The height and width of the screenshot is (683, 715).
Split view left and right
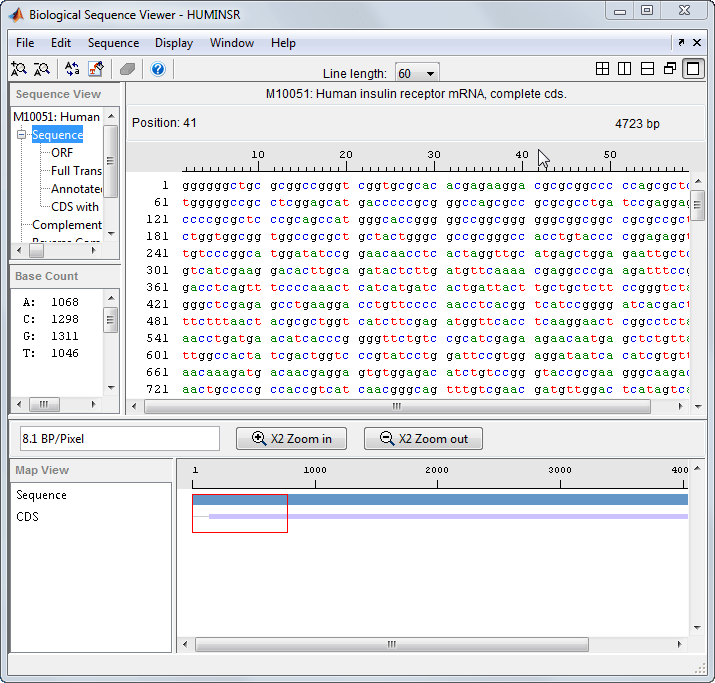[x=624, y=69]
